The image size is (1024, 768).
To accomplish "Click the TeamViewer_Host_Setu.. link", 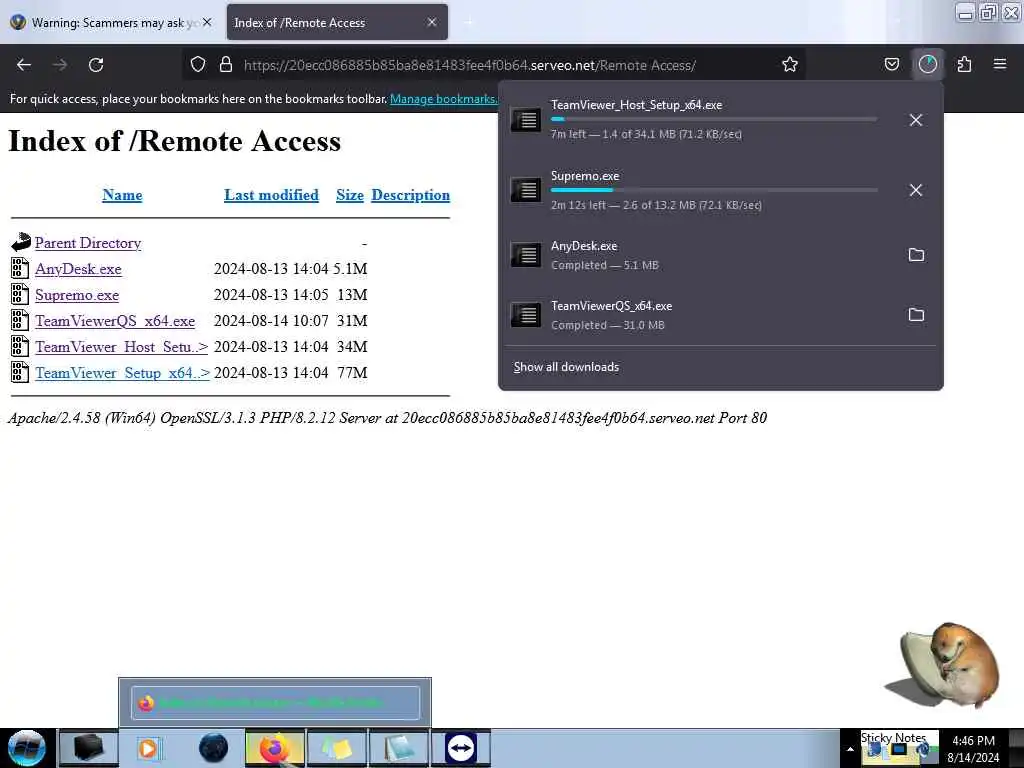I will pos(121,347).
